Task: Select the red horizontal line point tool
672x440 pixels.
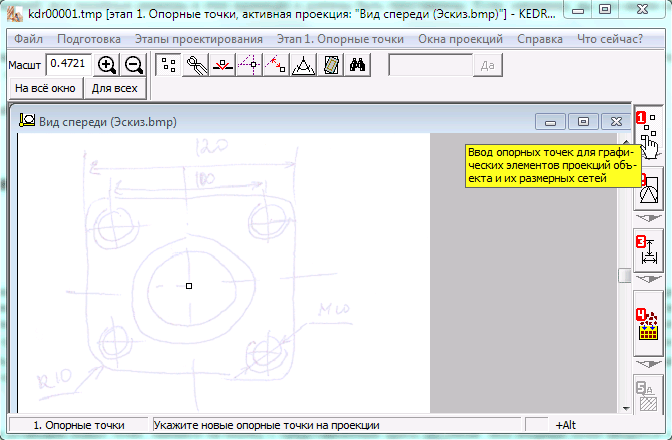Action: point(223,65)
